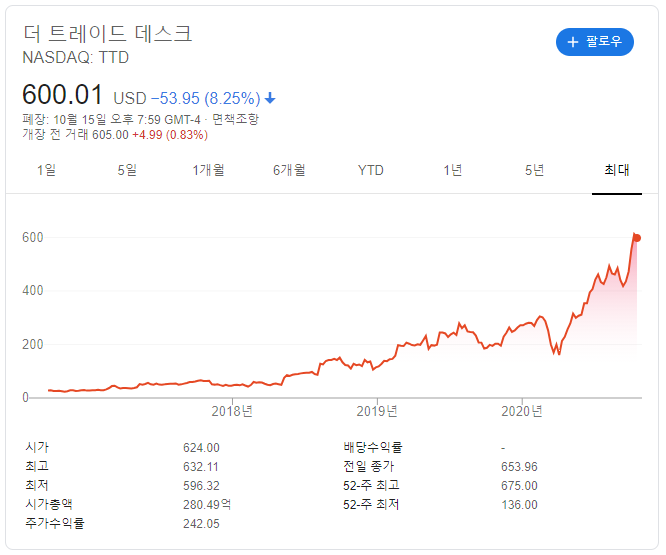Open the YTD chart tab
The height and width of the screenshot is (555, 666).
pyautogui.click(x=370, y=170)
